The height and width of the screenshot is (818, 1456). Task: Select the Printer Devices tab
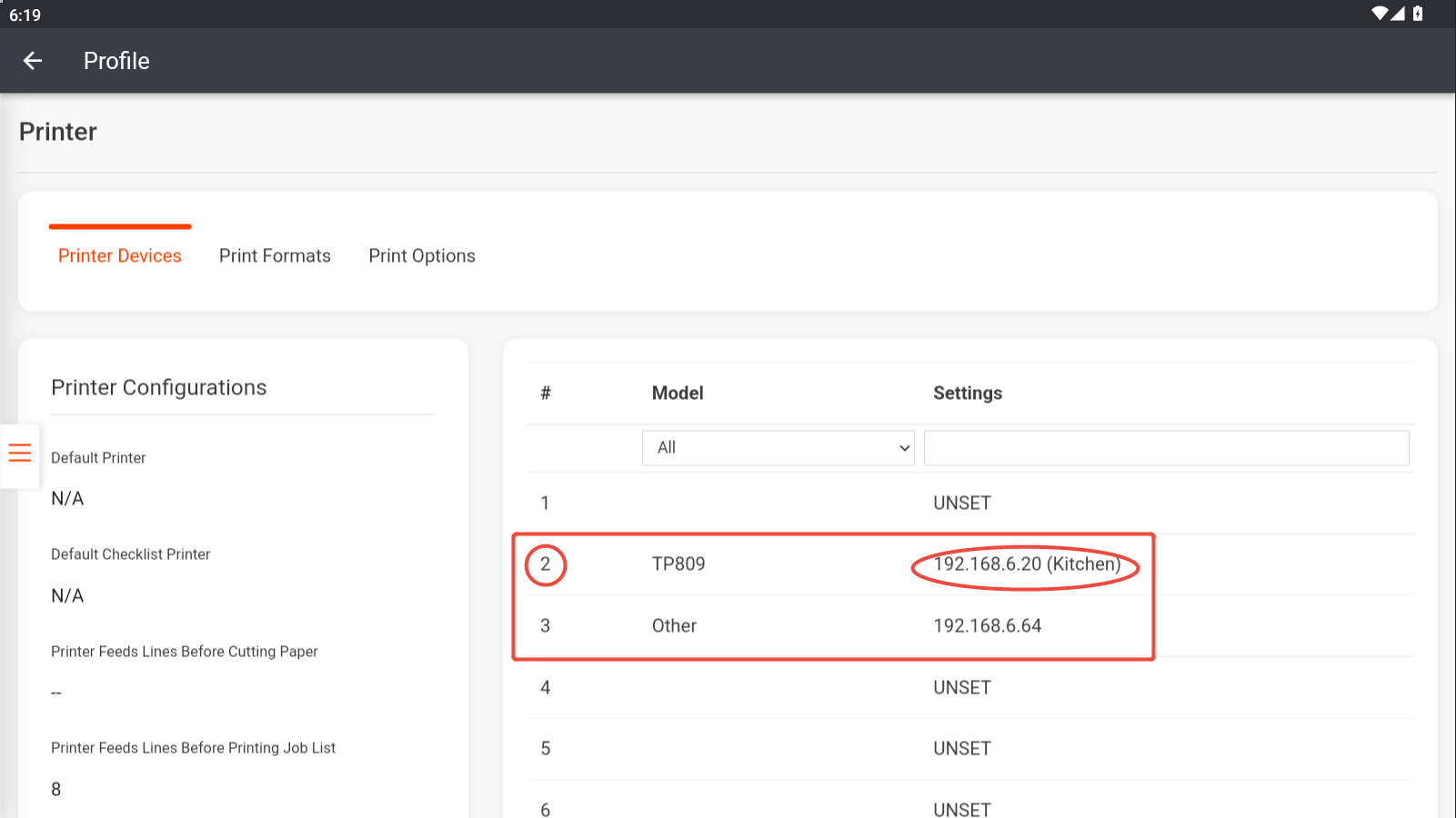[x=120, y=256]
